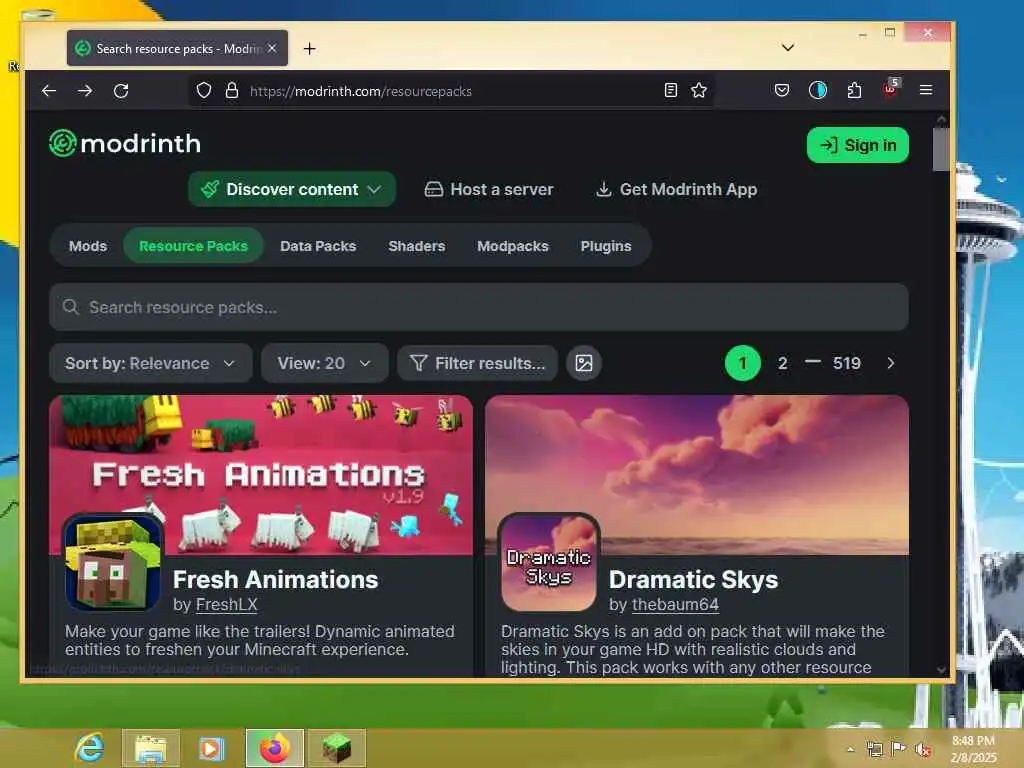Screen dimensions: 1024x768
Task: Open the taskbar clock showing 8:48 PM
Action: click(973, 748)
